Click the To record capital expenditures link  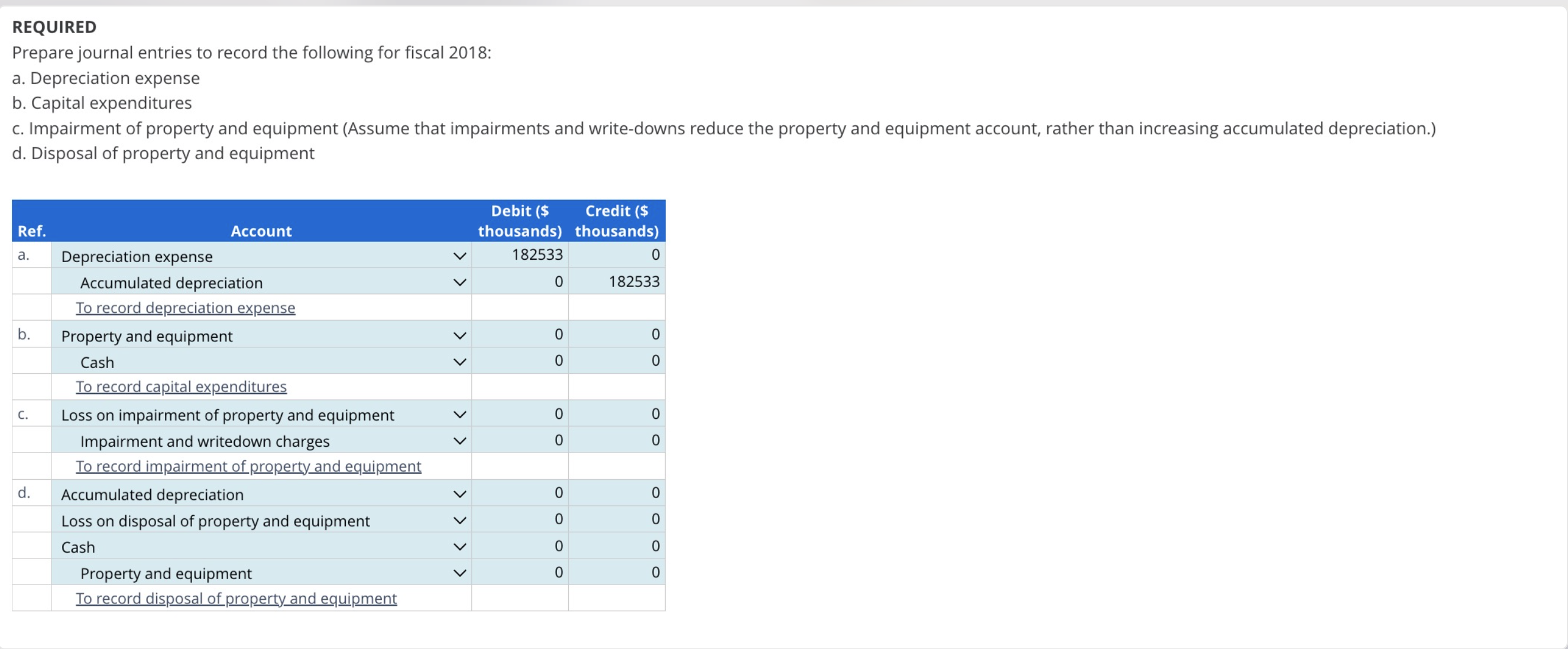[x=181, y=386]
